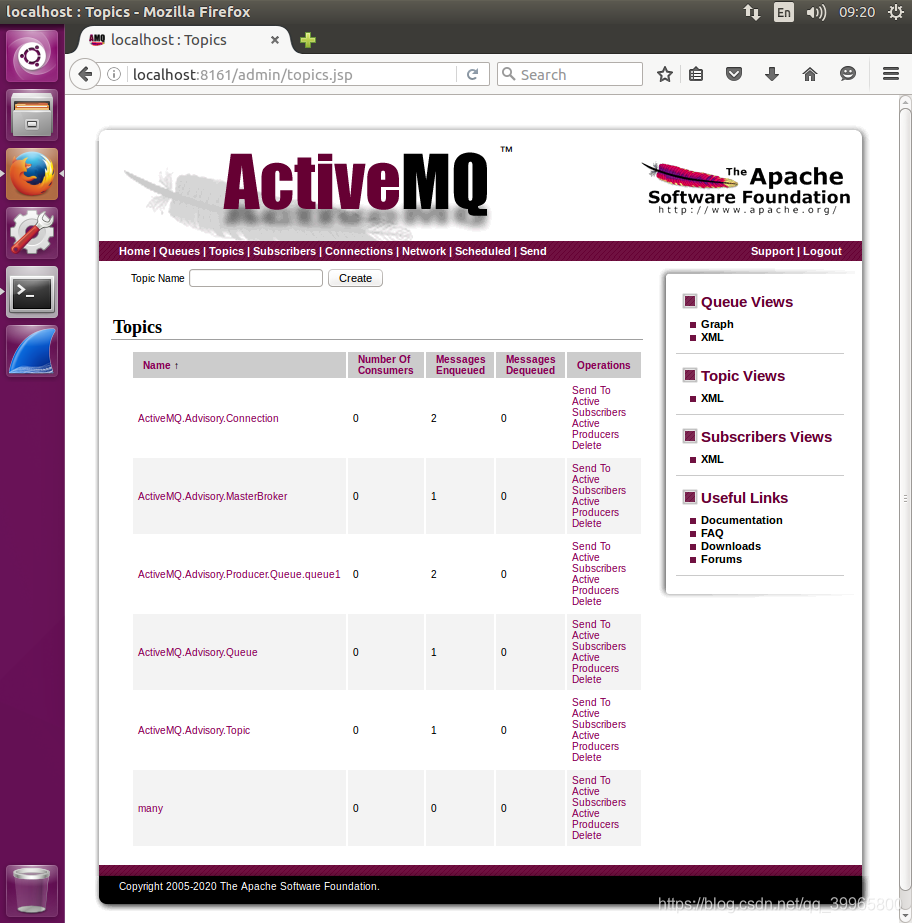Open the topic named many
Image resolution: width=912 pixels, height=923 pixels.
tap(150, 808)
